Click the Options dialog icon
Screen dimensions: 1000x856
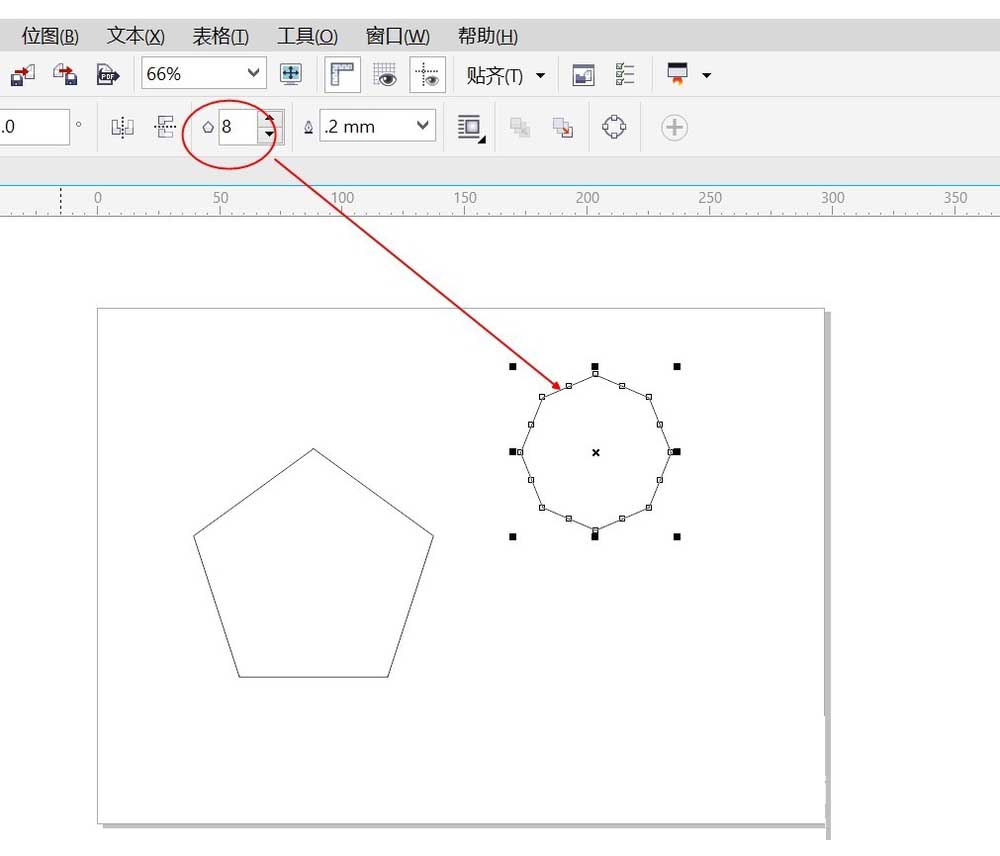584,75
